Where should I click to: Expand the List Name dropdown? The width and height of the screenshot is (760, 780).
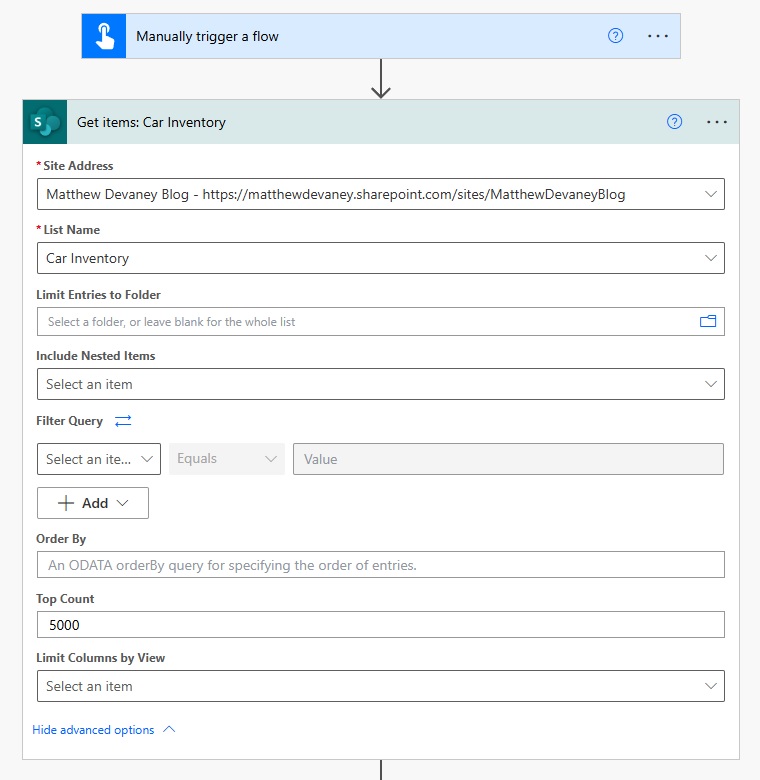(x=711, y=258)
